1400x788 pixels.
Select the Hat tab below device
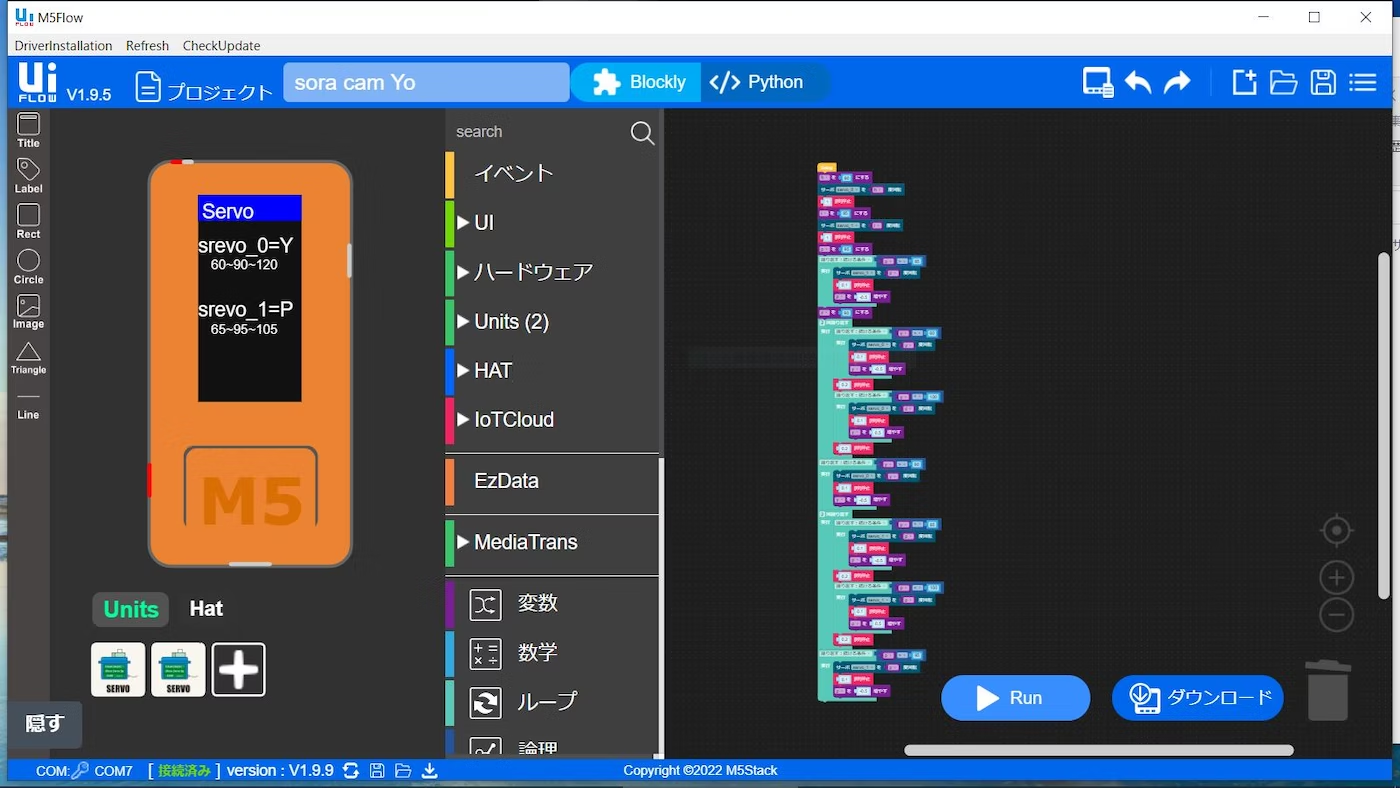point(206,609)
